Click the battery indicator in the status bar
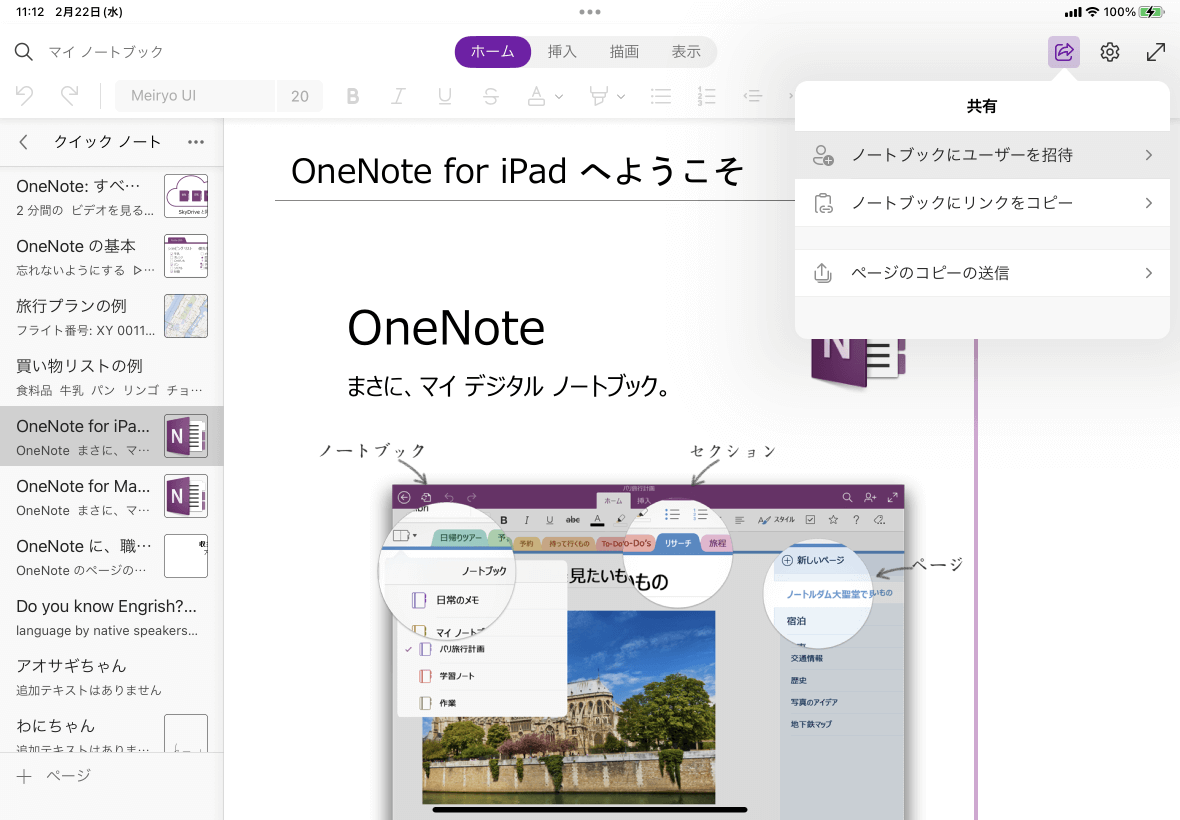 click(x=1151, y=12)
